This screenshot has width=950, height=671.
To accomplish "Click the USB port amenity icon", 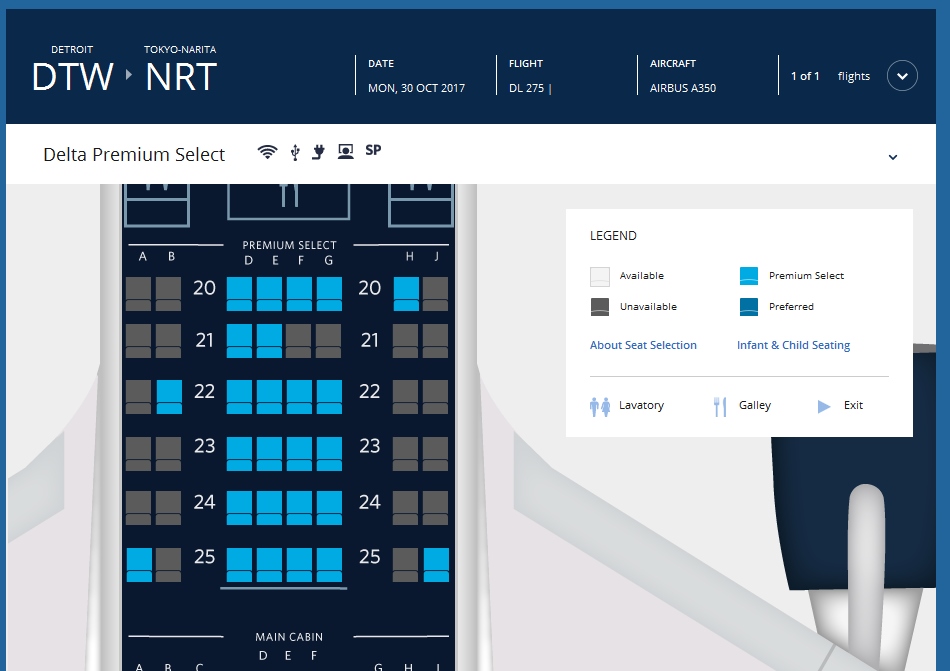I will click(x=294, y=152).
